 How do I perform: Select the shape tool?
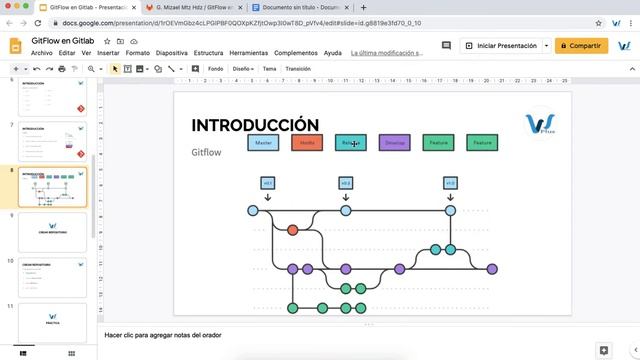[x=158, y=69]
